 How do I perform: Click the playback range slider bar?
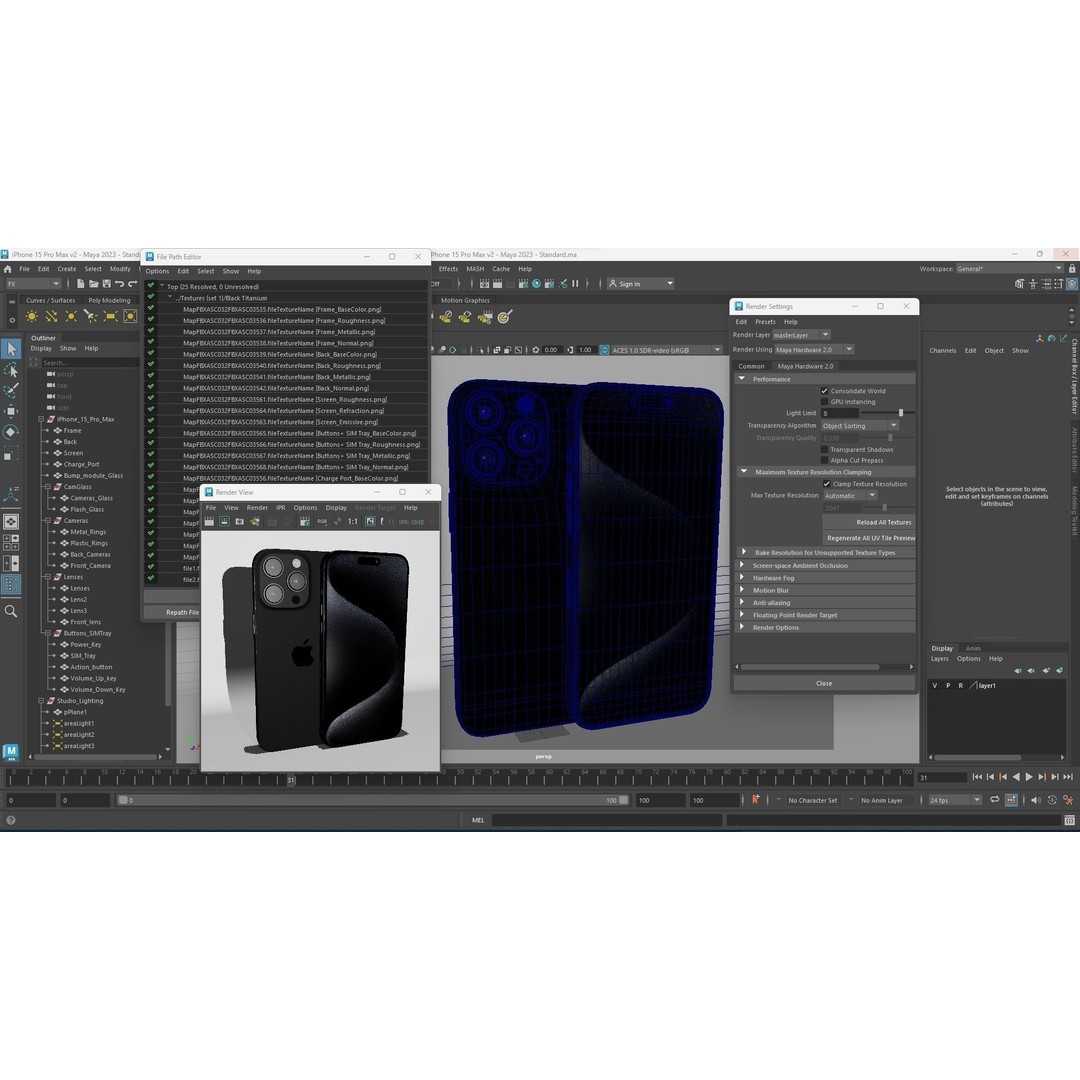tap(372, 800)
